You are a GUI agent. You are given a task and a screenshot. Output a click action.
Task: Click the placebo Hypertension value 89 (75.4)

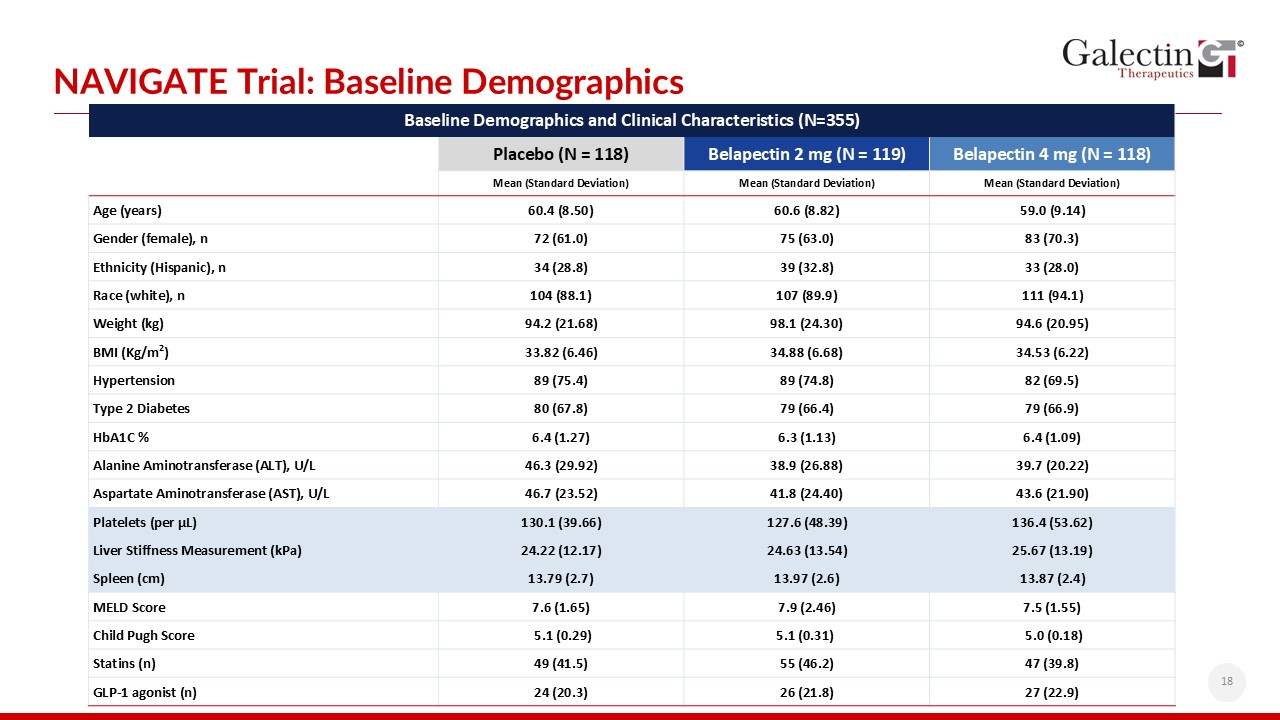(560, 381)
